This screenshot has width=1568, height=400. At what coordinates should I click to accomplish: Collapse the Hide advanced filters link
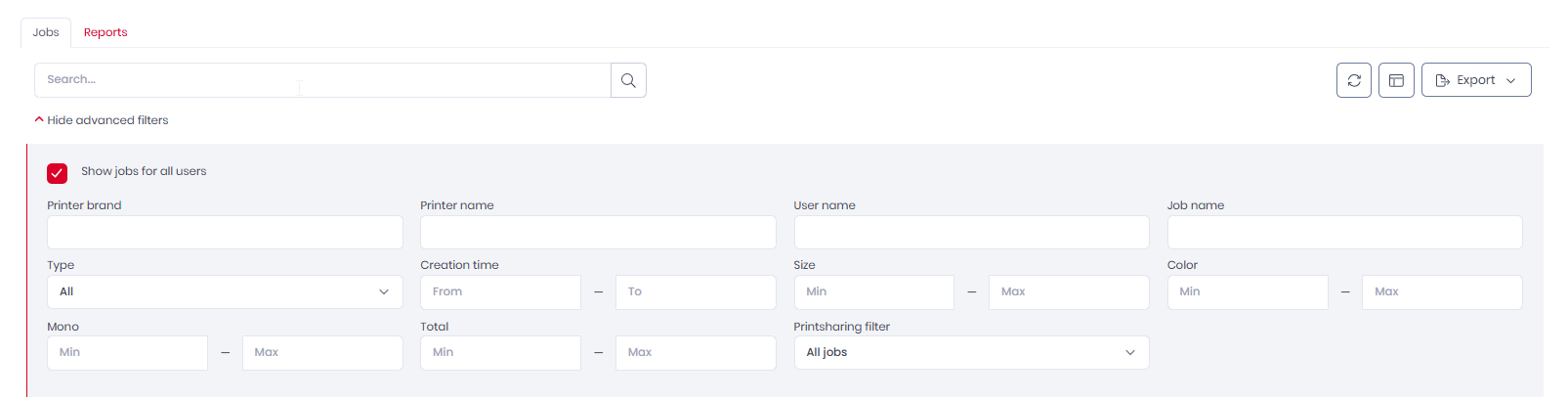(102, 120)
